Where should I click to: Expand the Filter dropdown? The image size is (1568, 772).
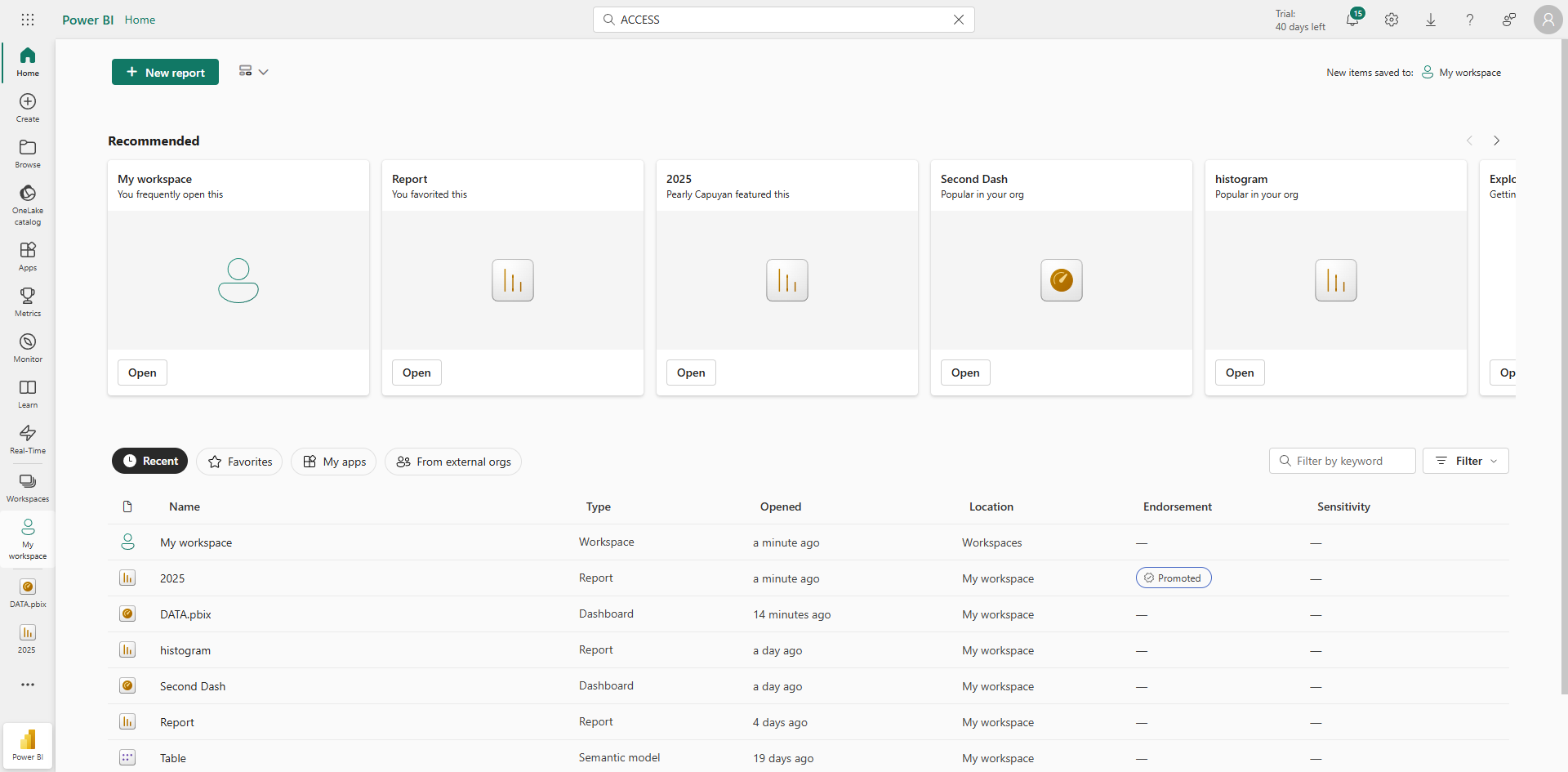(x=1465, y=461)
